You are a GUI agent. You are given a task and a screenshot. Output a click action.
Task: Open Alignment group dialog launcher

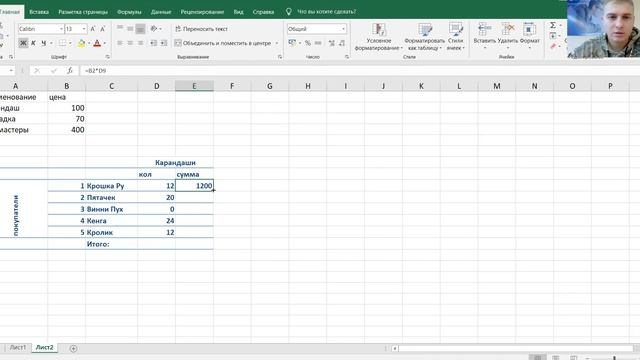280,57
